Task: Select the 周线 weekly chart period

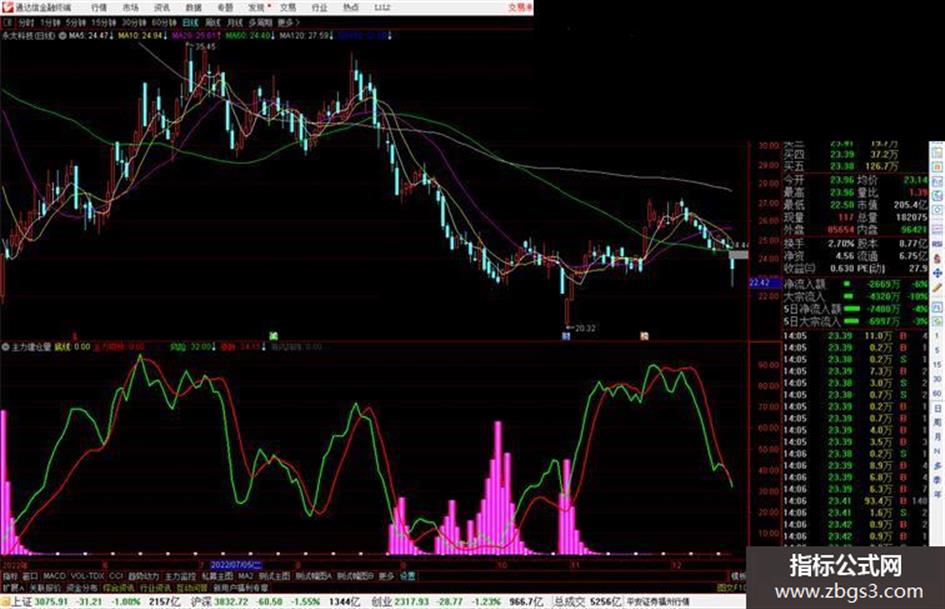Action: coord(213,23)
